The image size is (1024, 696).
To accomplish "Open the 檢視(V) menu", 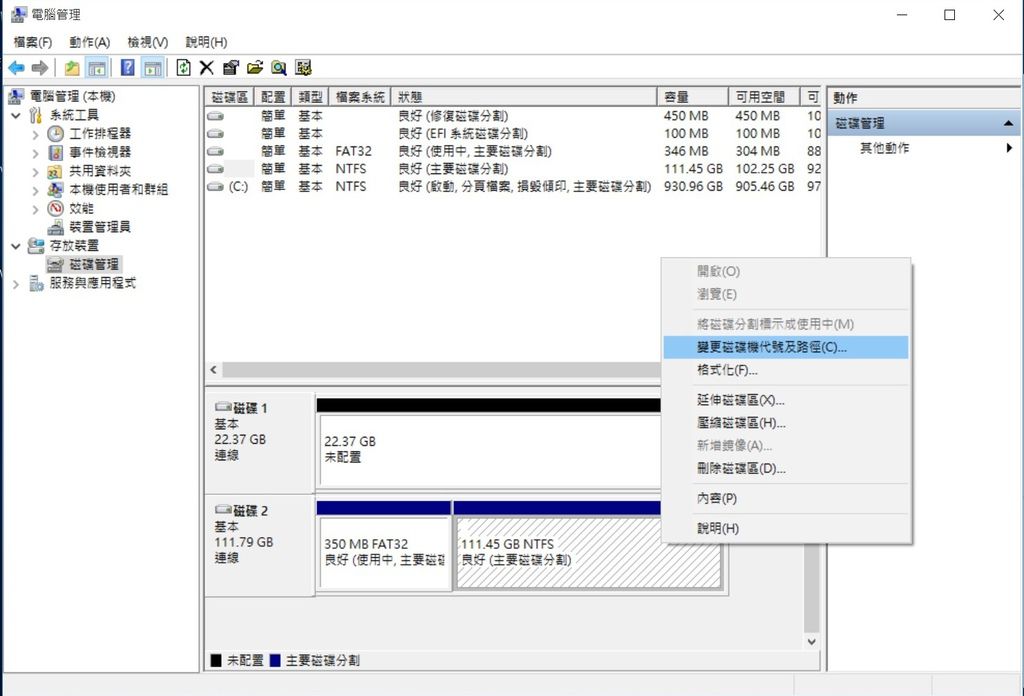I will 148,42.
